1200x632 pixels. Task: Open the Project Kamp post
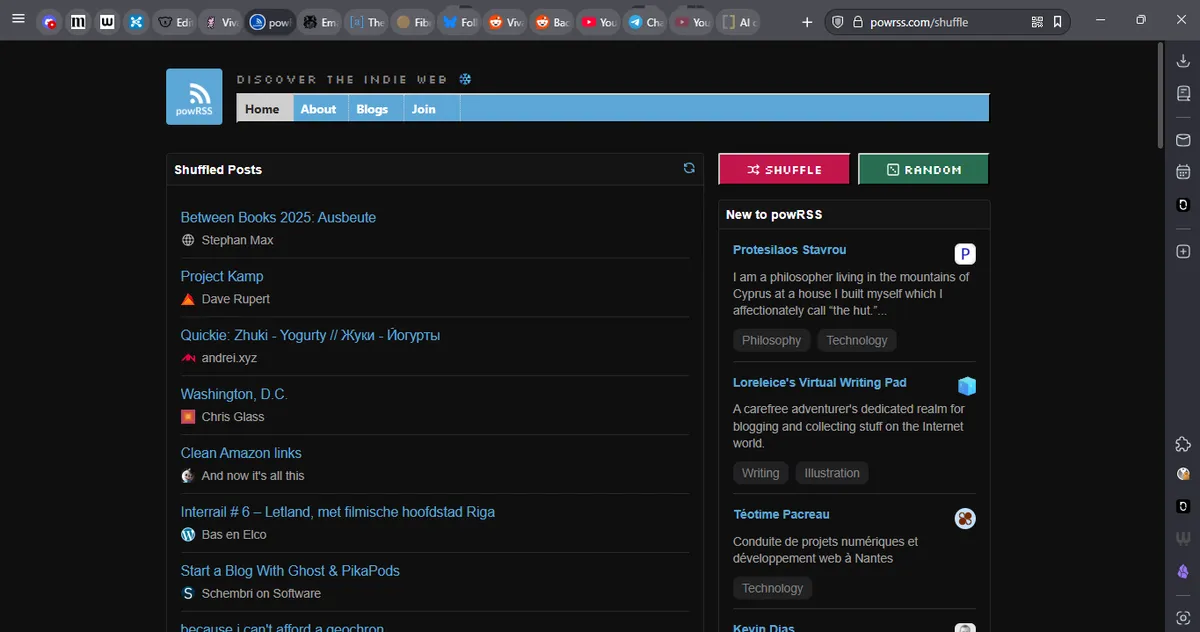pos(222,276)
